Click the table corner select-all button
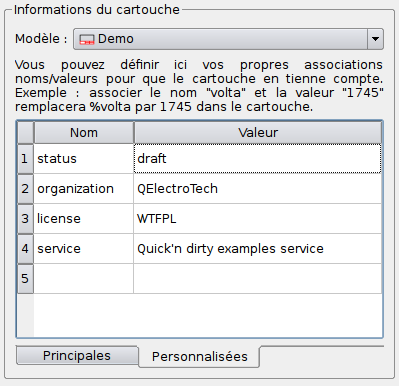 tap(25, 133)
